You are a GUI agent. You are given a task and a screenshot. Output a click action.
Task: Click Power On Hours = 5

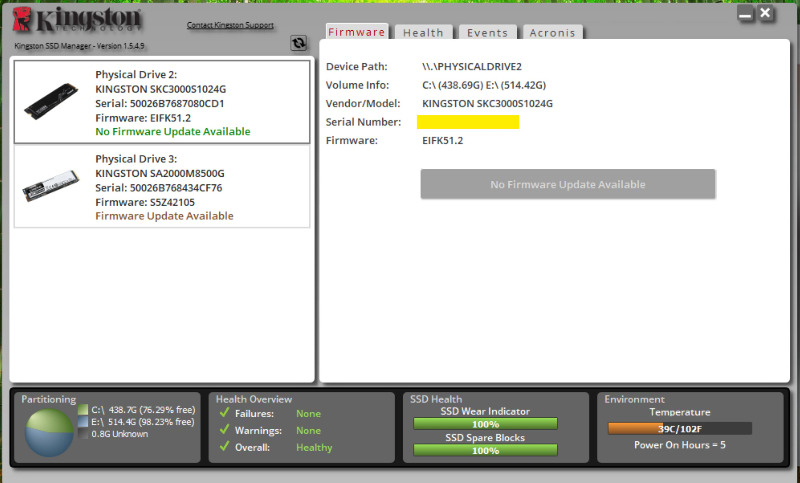(680, 445)
